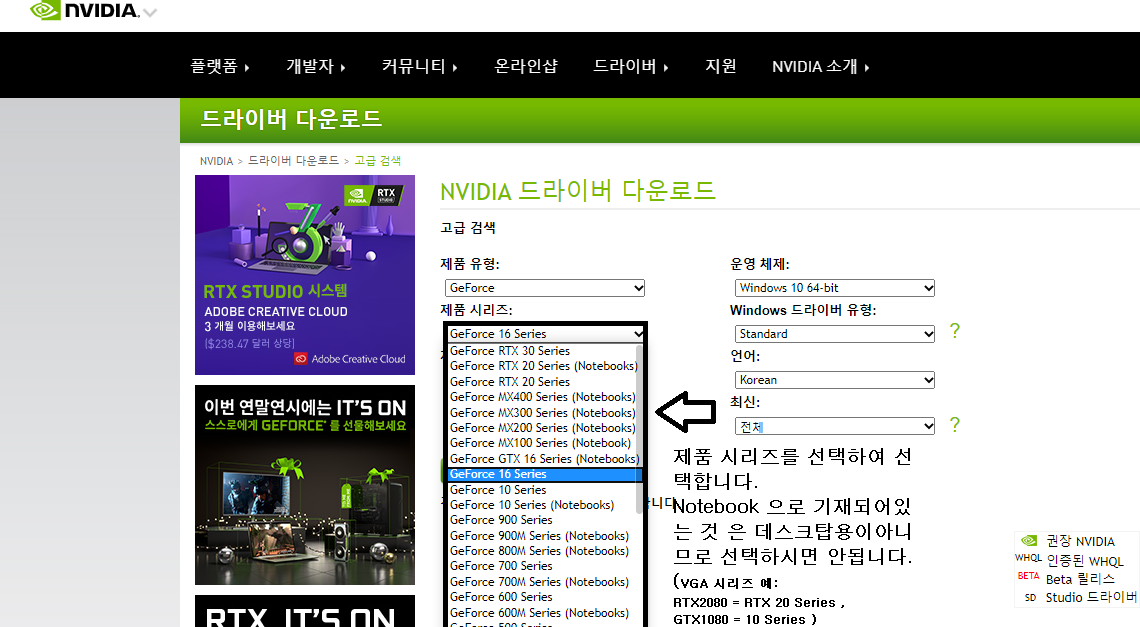Click the red BETA badge in the legend
1140x627 pixels.
[x=1028, y=576]
